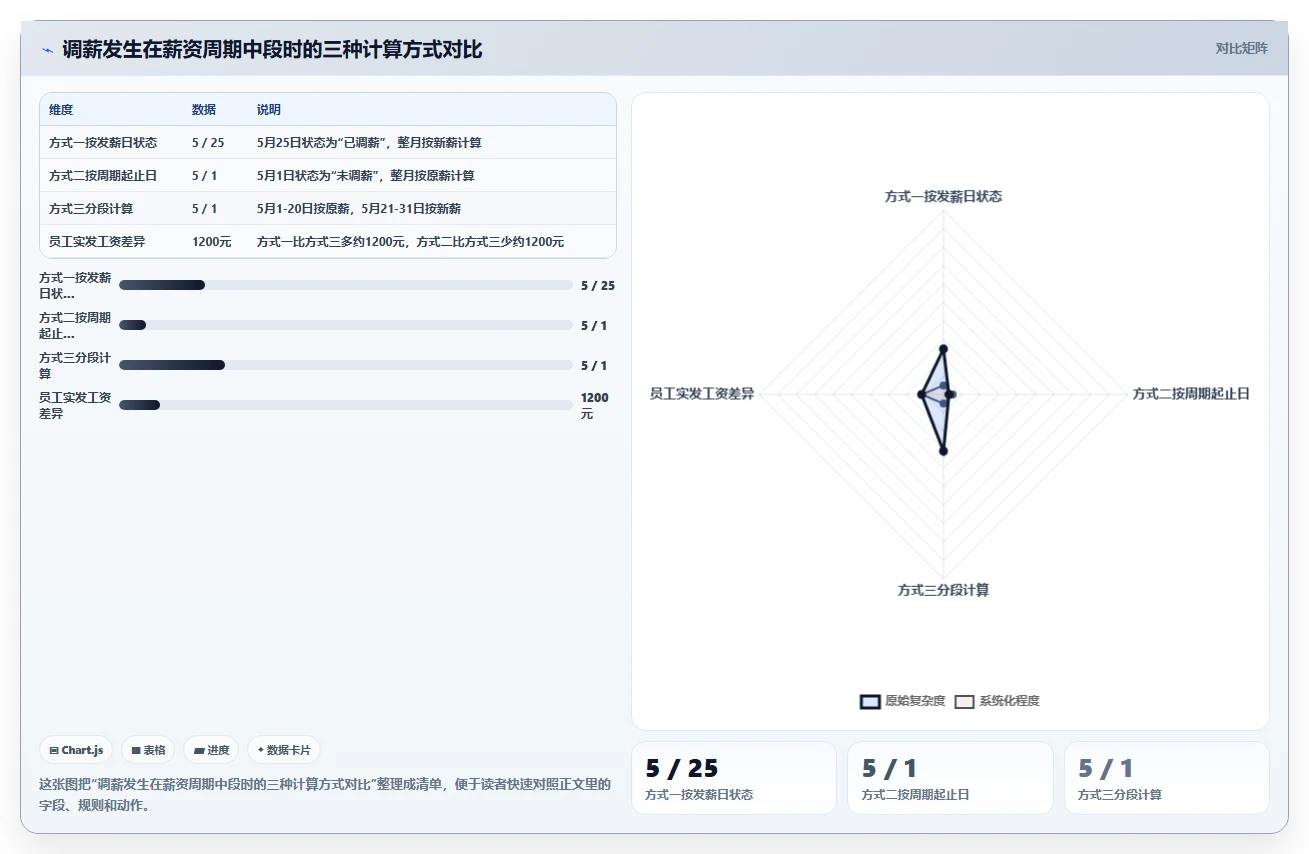Screen dimensions: 1309x854
Task: Click the 员工实发工资差异 progress bar
Action: tap(346, 405)
